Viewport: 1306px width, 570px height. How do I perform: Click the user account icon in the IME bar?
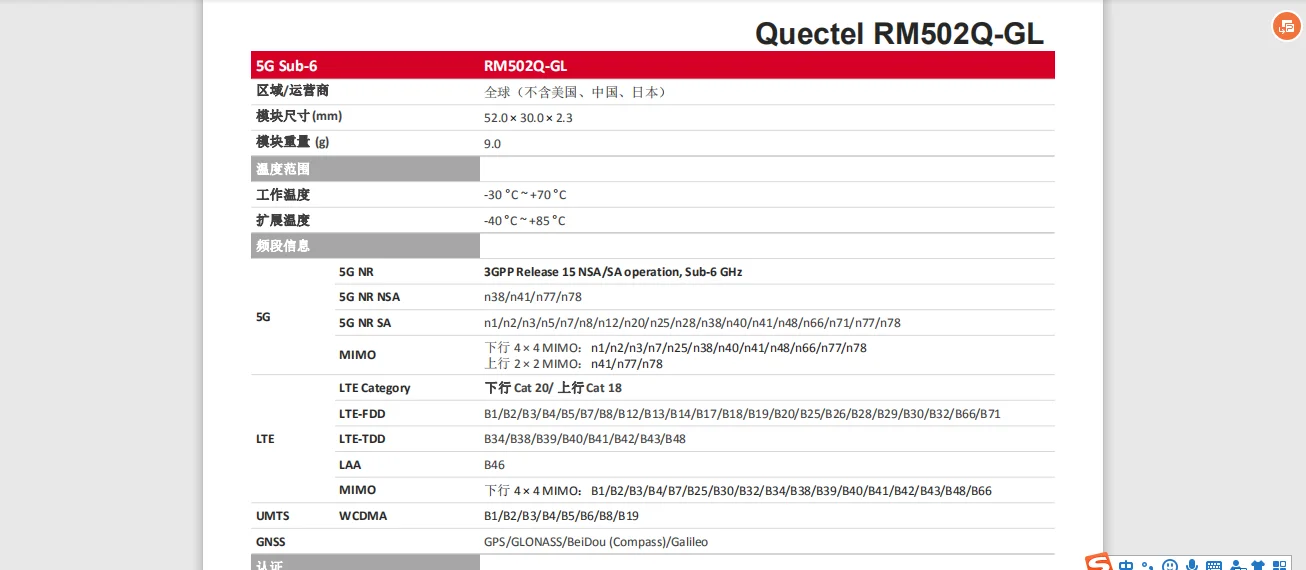(x=1237, y=566)
